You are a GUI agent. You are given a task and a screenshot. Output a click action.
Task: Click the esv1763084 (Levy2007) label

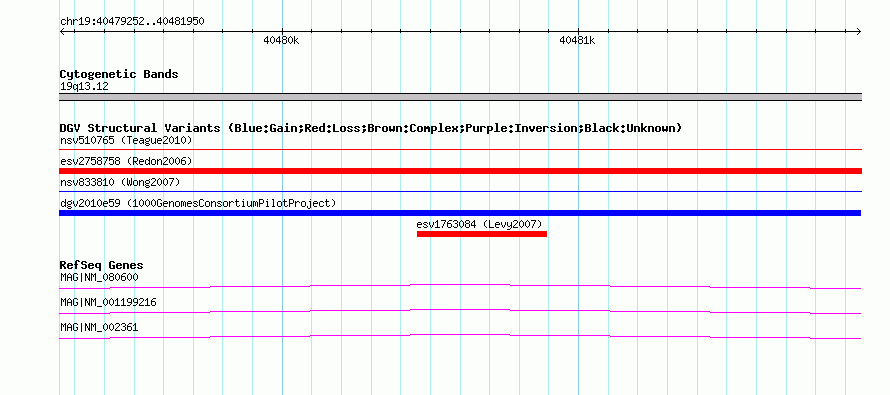(x=479, y=224)
